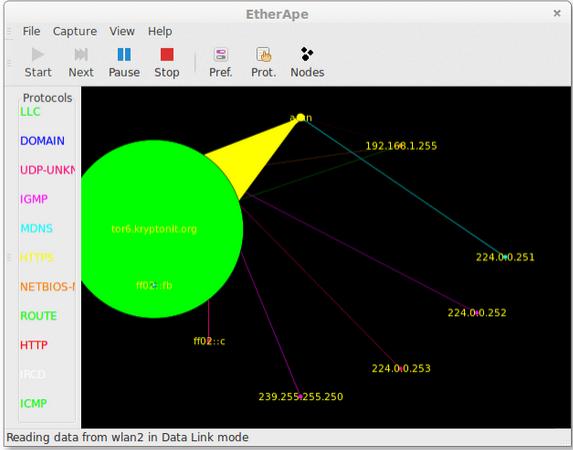Click the IGMP protocol label

34,199
